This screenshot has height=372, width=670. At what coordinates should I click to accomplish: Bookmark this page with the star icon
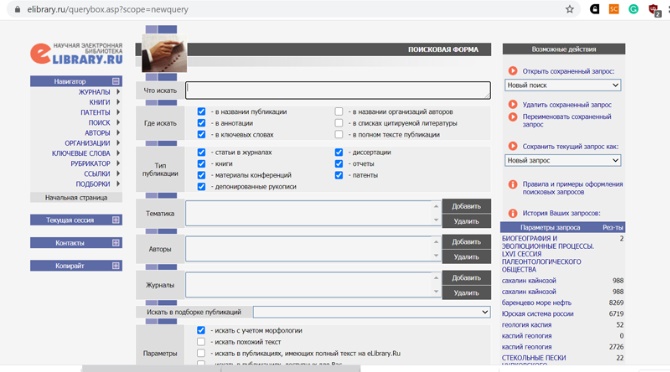(x=569, y=9)
